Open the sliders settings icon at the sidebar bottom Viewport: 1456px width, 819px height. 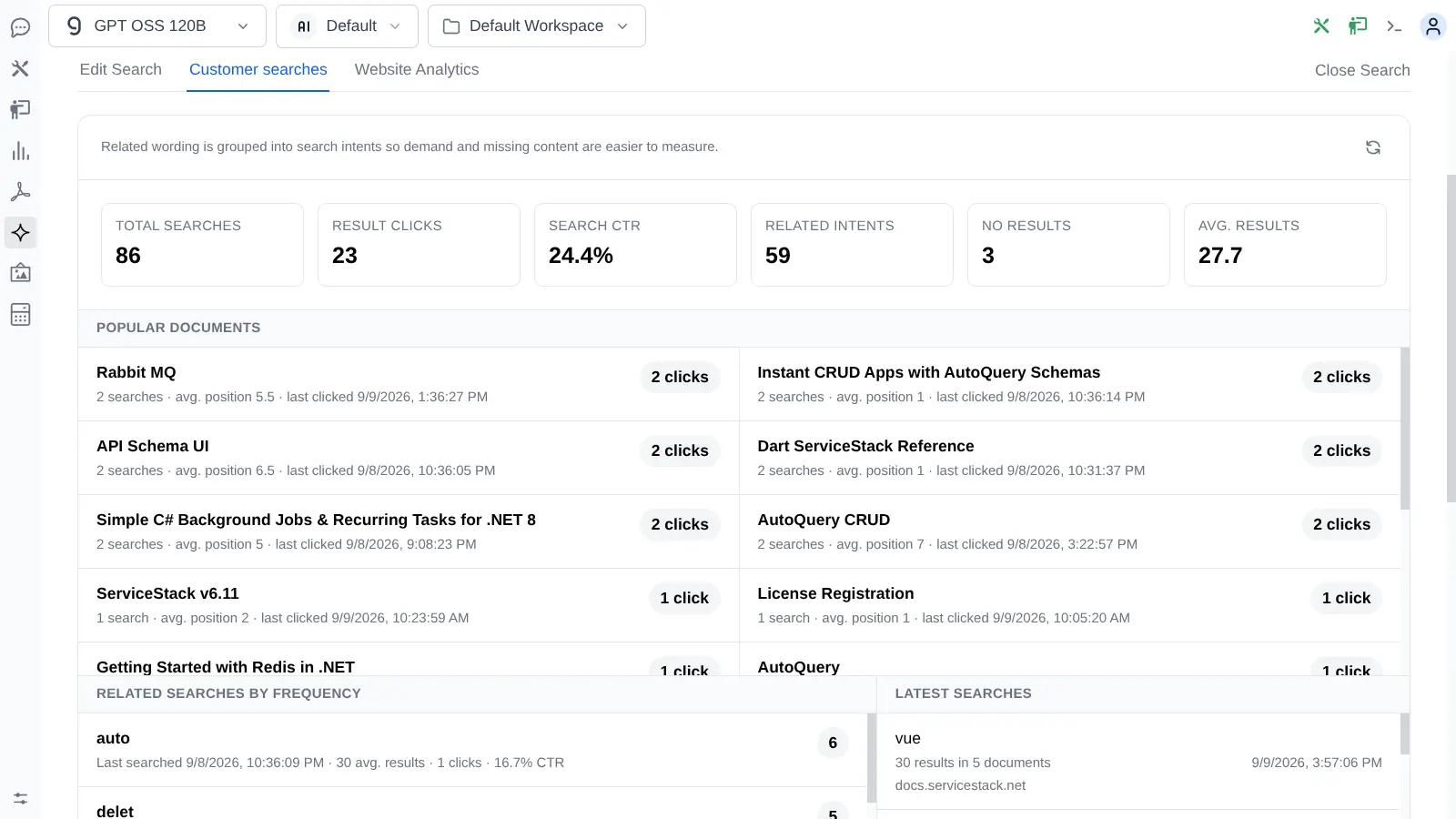coord(20,798)
